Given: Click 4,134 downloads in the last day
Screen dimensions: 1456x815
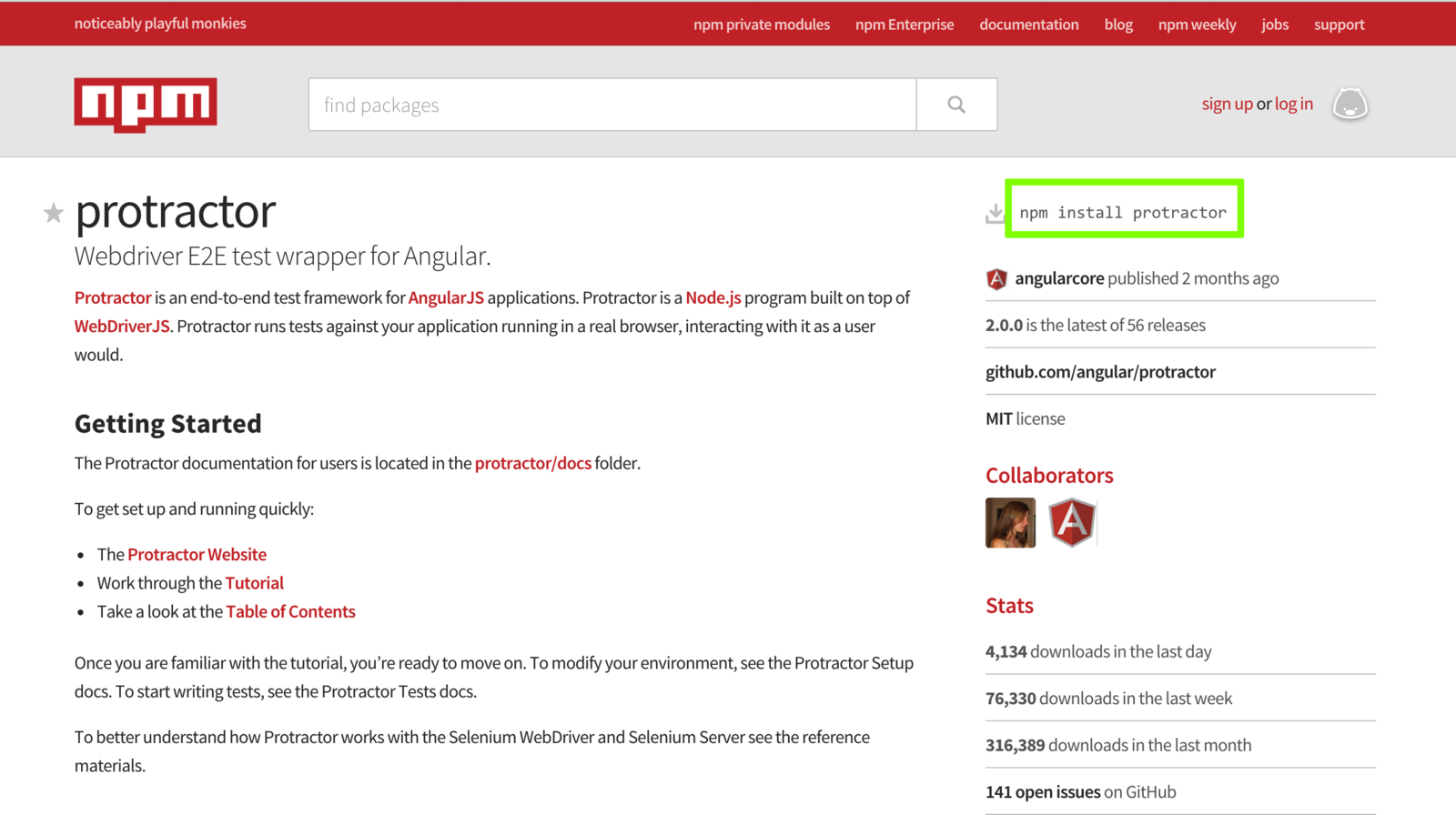Looking at the screenshot, I should point(1098,651).
